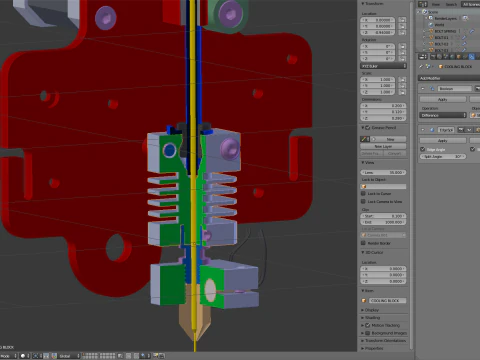Enable Render Border checkbox
480x360 pixels.
(363, 243)
